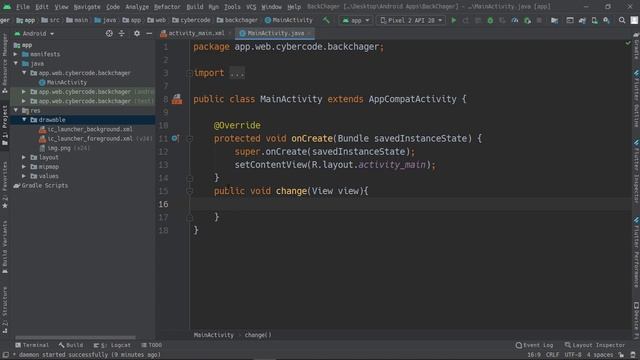Hide the Project tool window minus icon
The width and height of the screenshot is (640, 360).
[149, 33]
